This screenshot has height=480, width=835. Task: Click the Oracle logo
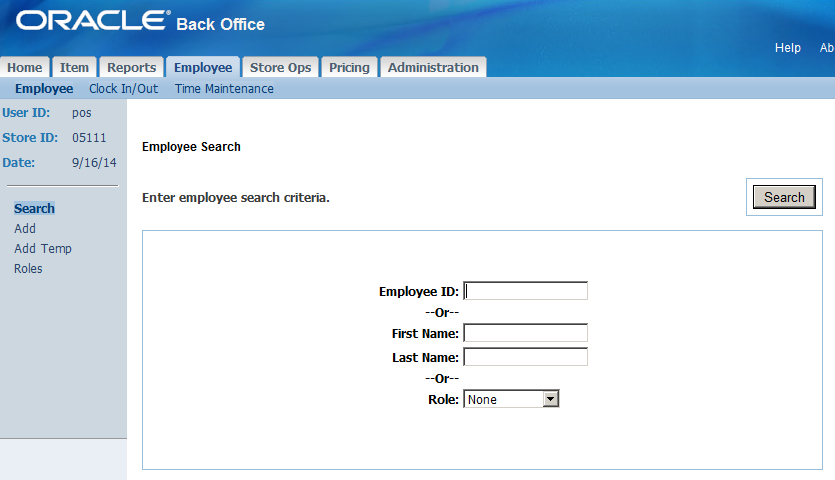pyautogui.click(x=93, y=21)
